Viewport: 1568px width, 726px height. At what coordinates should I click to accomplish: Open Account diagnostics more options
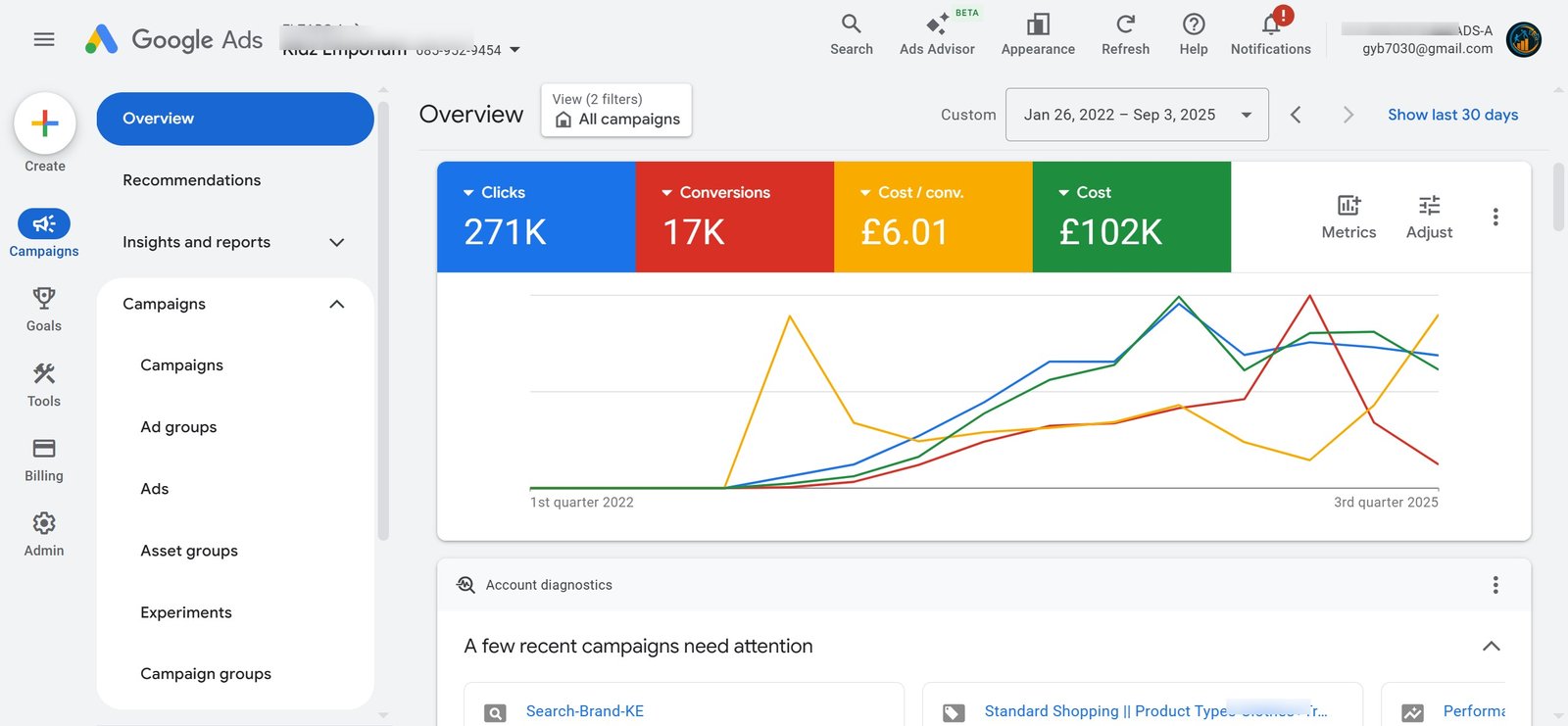point(1495,585)
